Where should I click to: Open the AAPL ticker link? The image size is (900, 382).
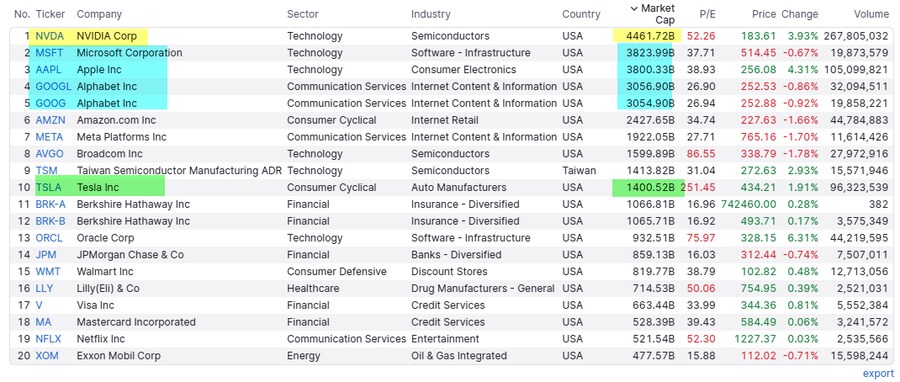pos(48,69)
